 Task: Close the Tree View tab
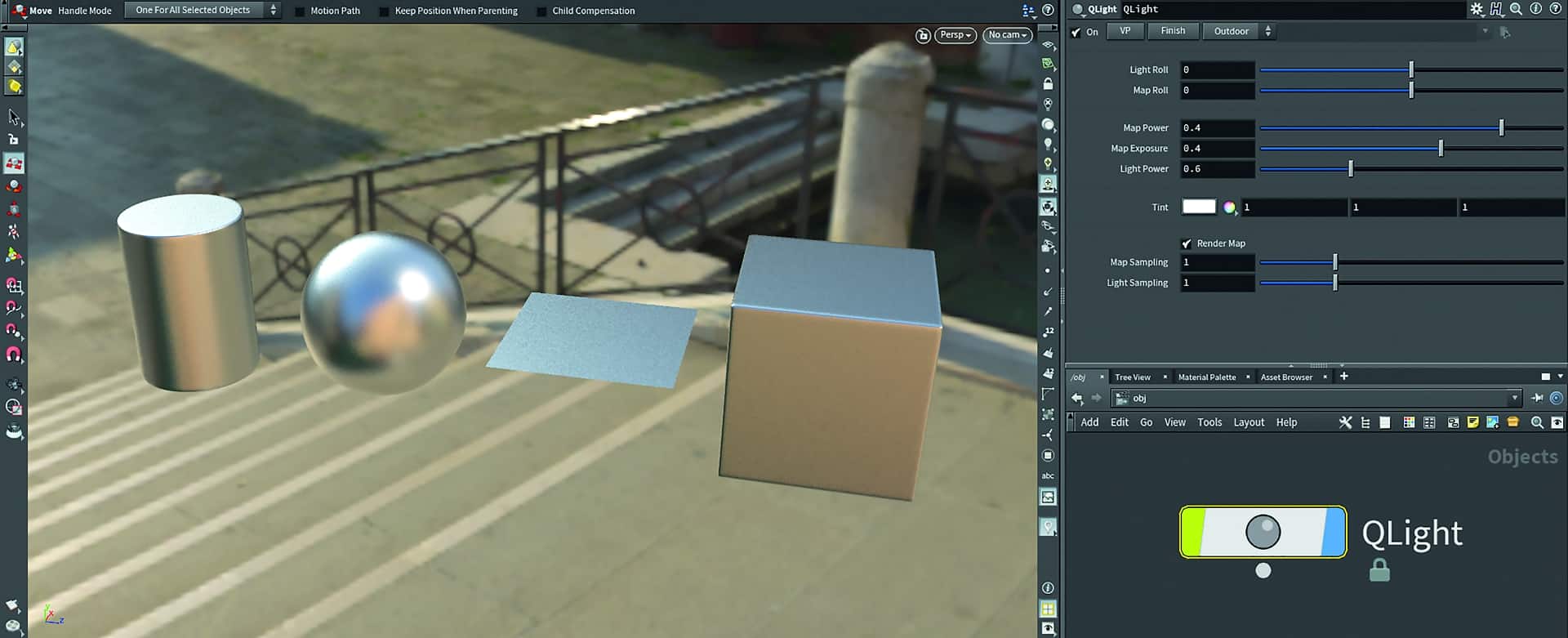pyautogui.click(x=1165, y=377)
